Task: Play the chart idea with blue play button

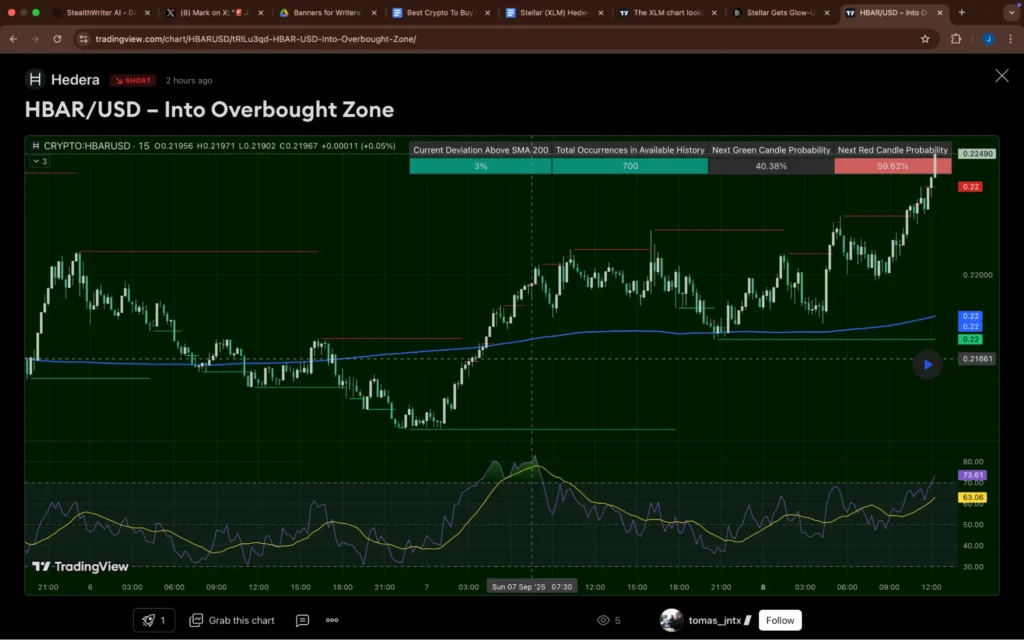Action: click(x=927, y=364)
